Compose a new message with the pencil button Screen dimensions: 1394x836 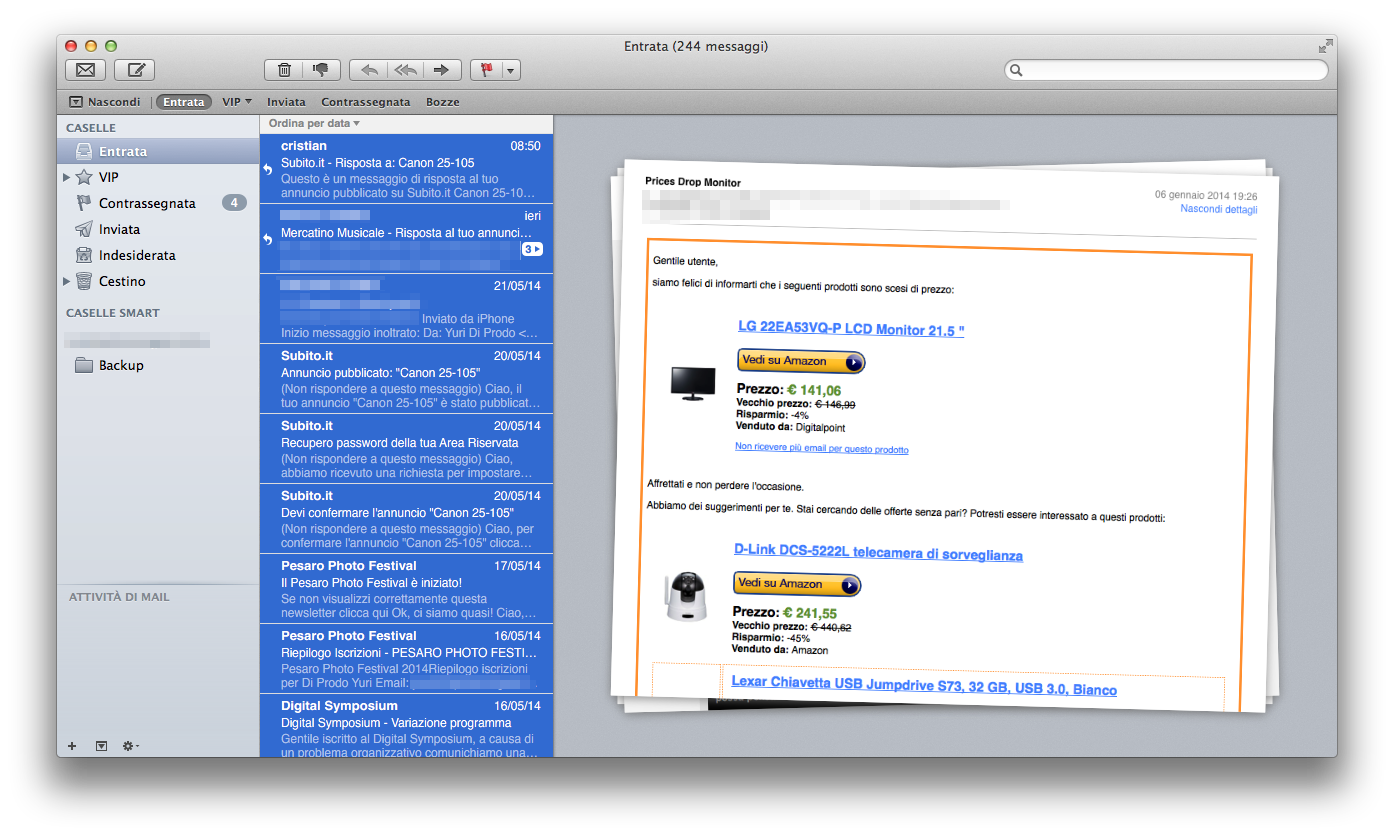coord(135,70)
